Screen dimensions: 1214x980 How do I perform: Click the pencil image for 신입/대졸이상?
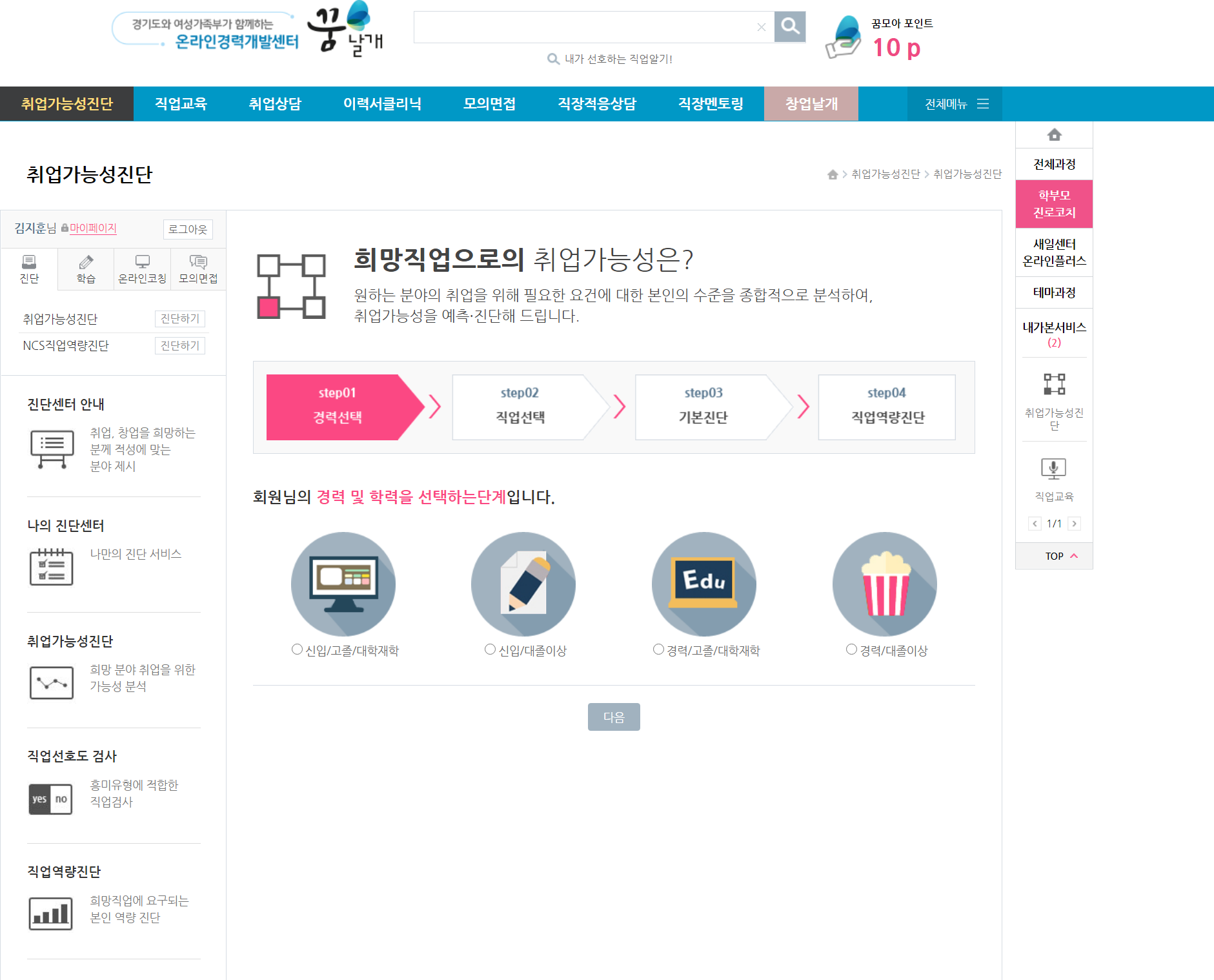click(523, 584)
